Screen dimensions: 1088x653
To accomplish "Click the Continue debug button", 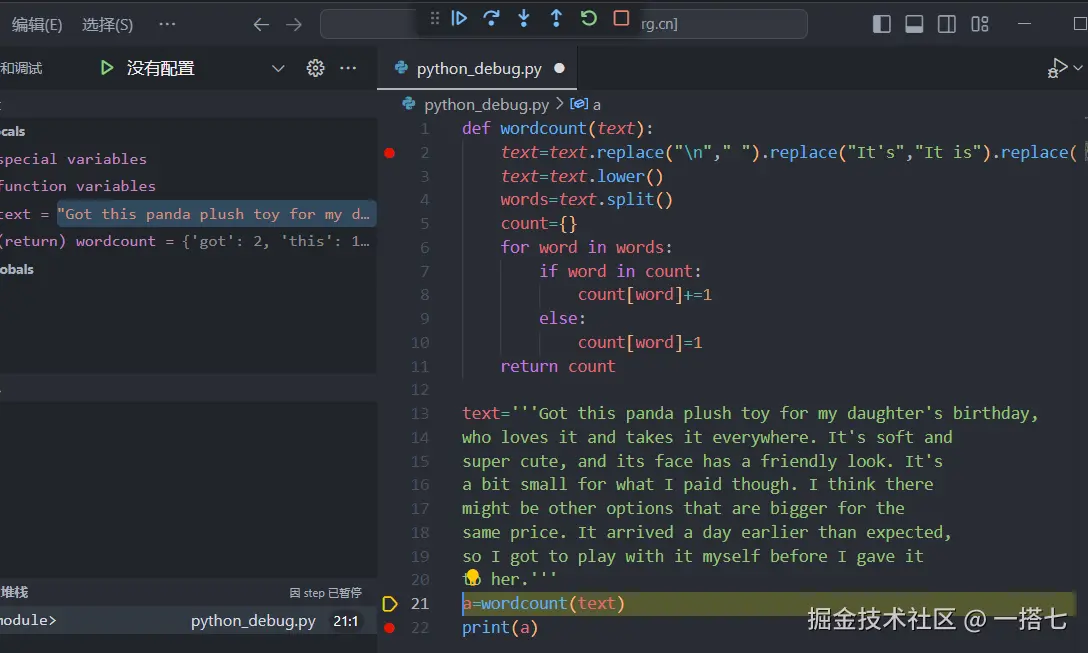I will tap(459, 18).
